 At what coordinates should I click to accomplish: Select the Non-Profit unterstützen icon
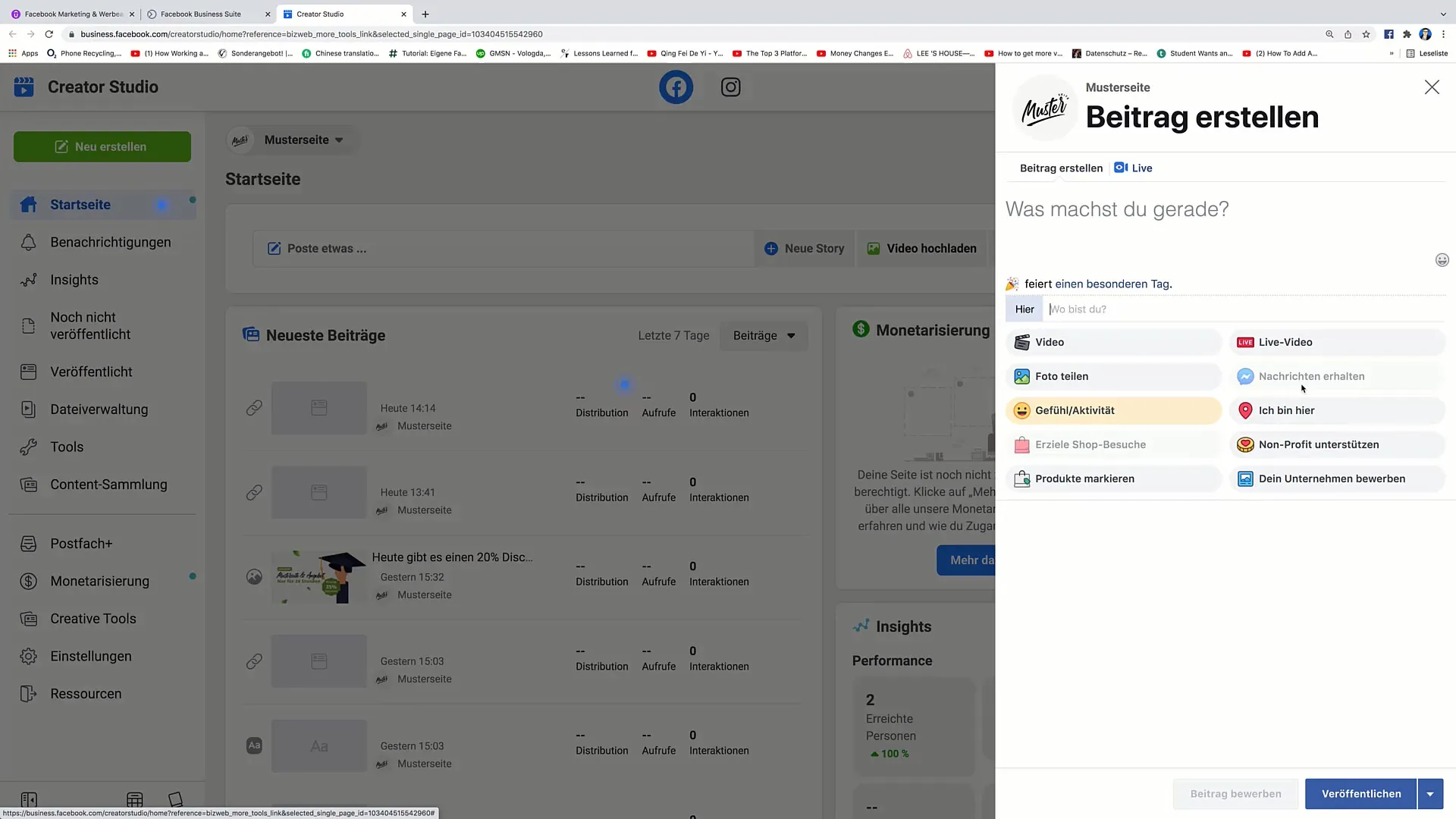pyautogui.click(x=1245, y=444)
